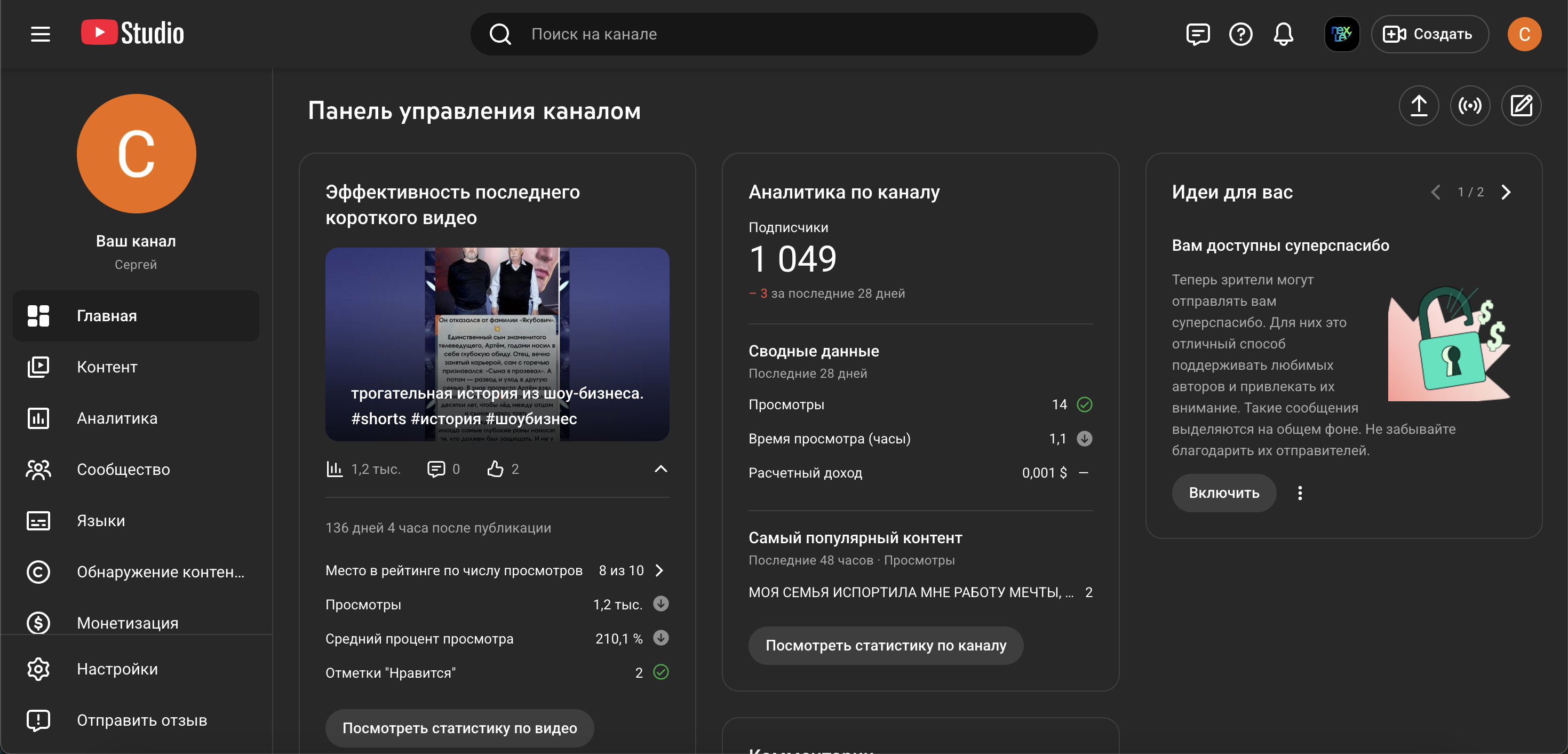1568x754 pixels.
Task: Open the send feedback message icon in header
Action: coord(1197,34)
